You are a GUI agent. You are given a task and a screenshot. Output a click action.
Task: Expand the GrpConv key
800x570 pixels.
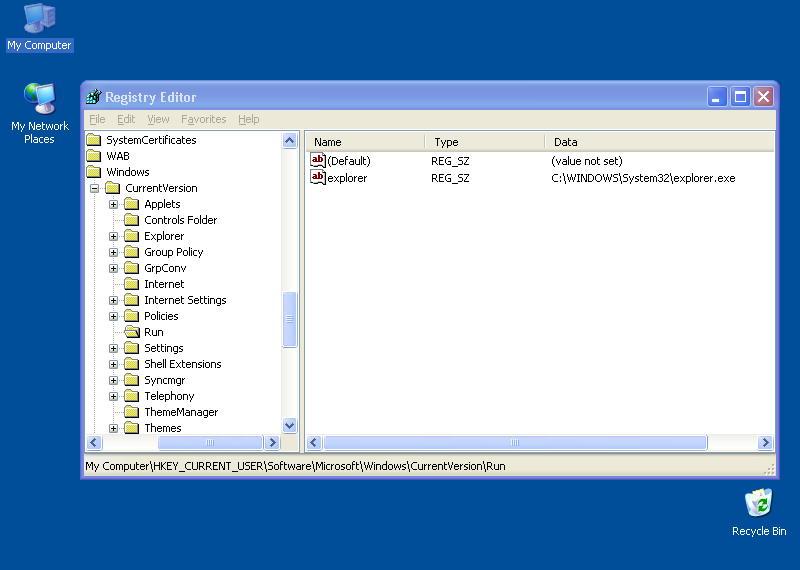[x=113, y=268]
